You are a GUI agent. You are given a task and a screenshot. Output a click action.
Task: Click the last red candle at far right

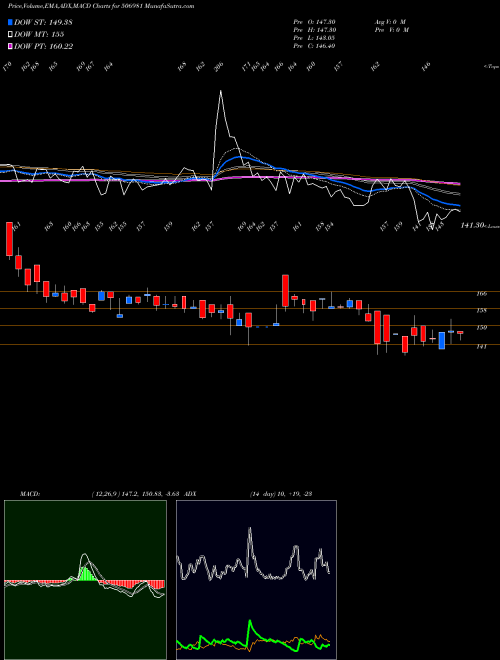pos(460,333)
